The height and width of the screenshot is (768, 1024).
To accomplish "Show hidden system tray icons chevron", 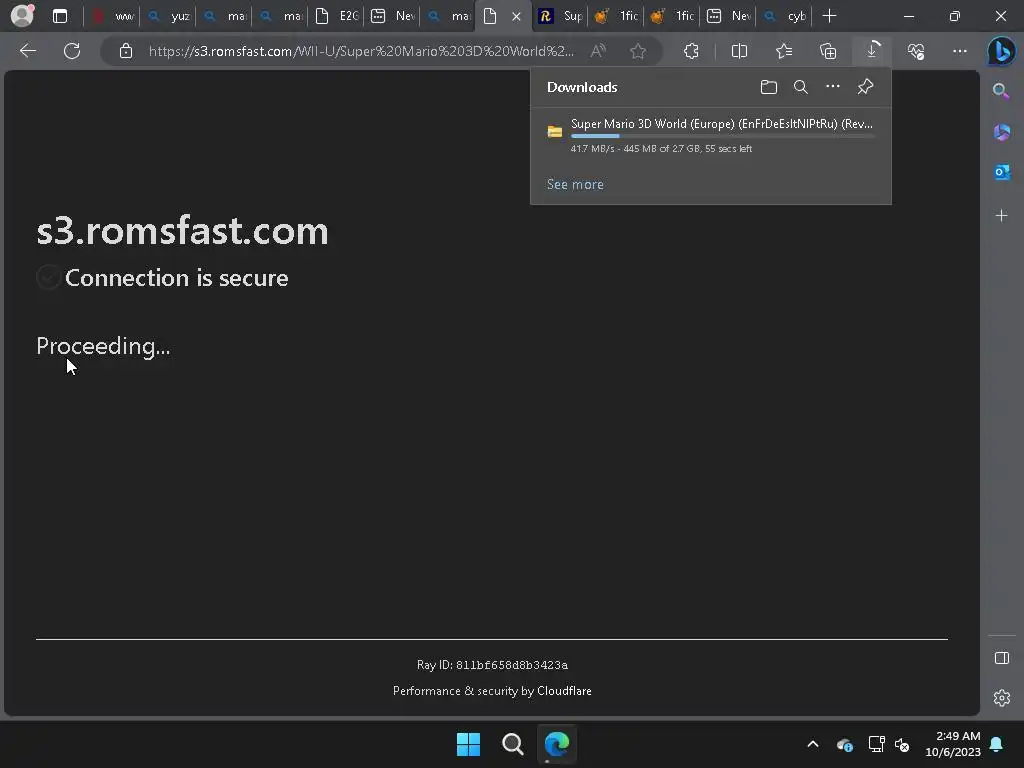I will click(813, 744).
